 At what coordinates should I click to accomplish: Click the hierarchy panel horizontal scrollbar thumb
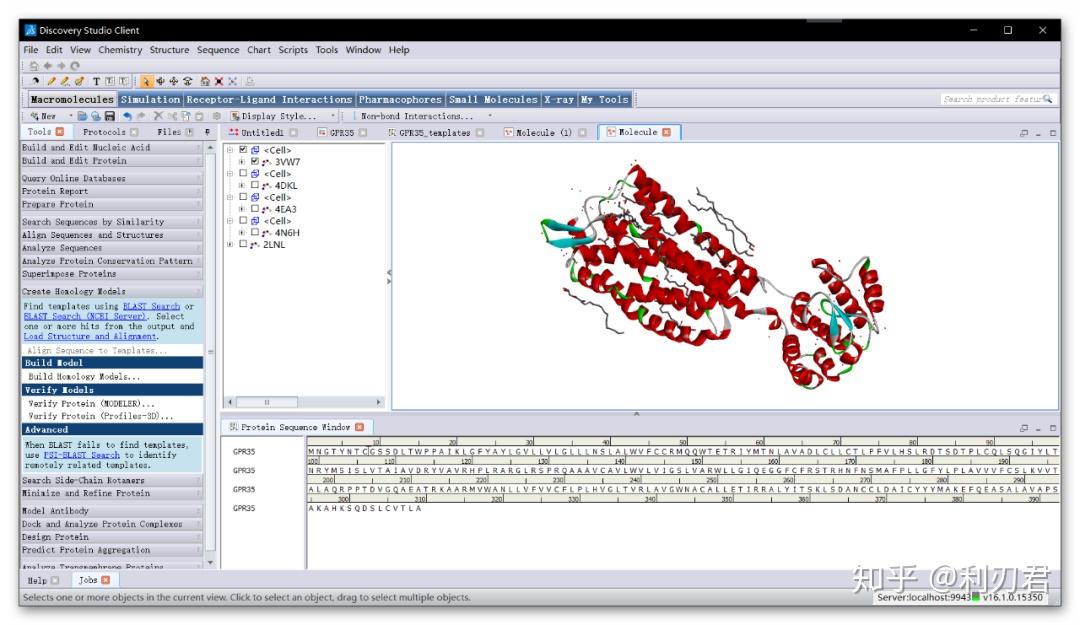[x=267, y=402]
